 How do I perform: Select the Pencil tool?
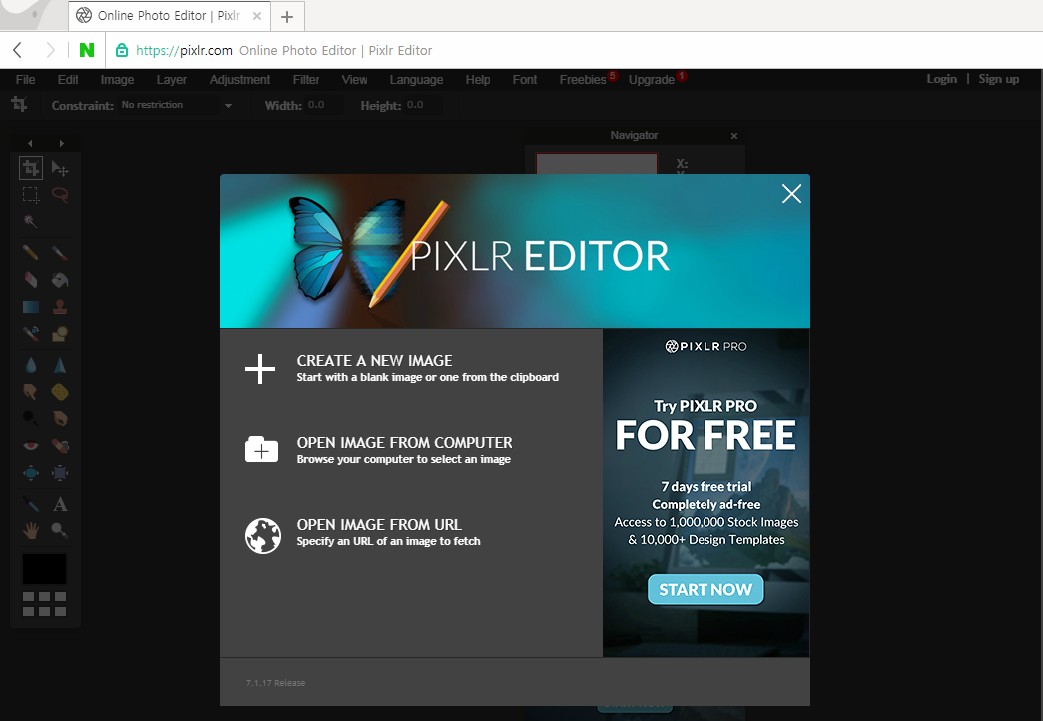(x=31, y=253)
